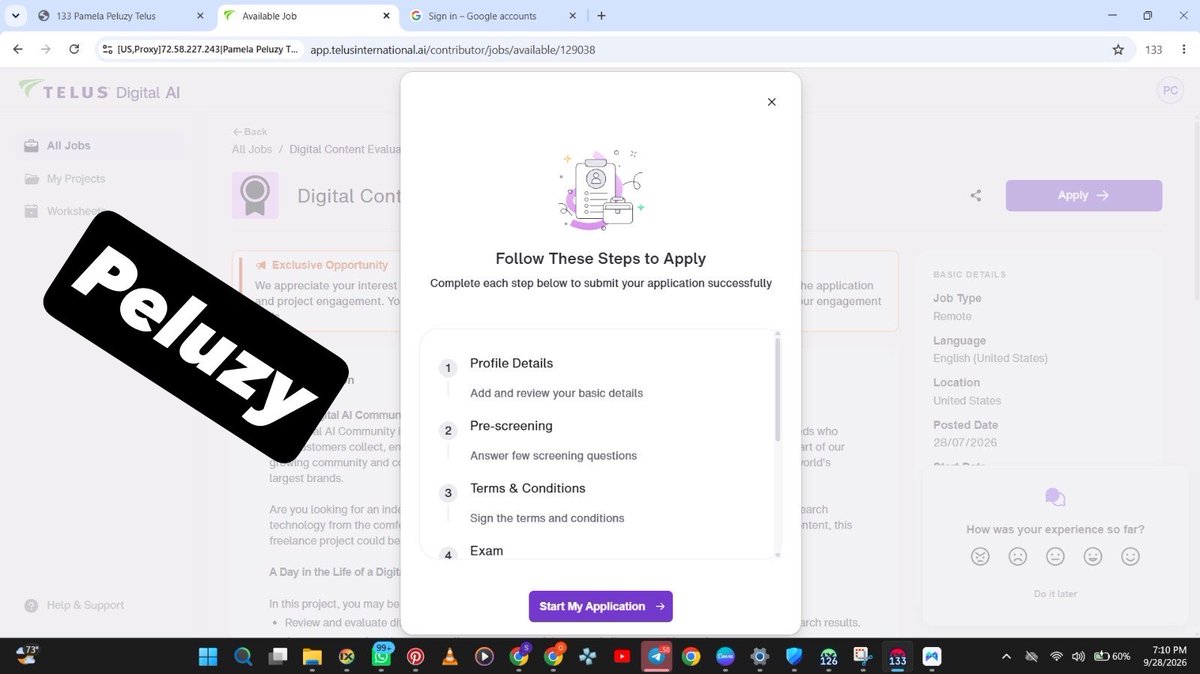This screenshot has height=674, width=1200.
Task: Click step 3 Terms & Conditions
Action: pos(528,488)
